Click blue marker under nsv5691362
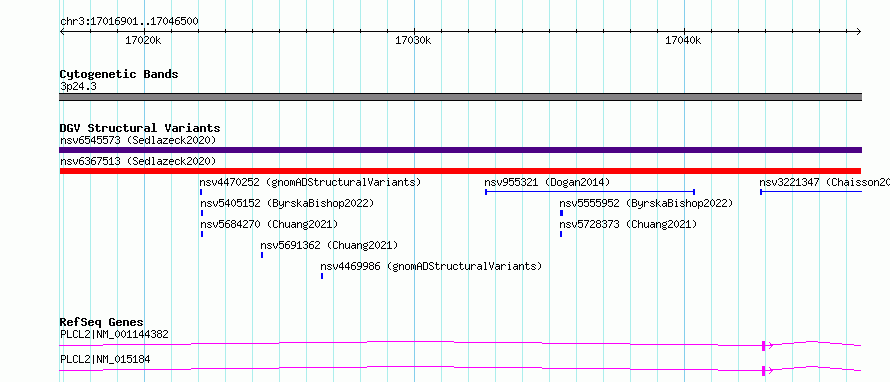 (262, 255)
